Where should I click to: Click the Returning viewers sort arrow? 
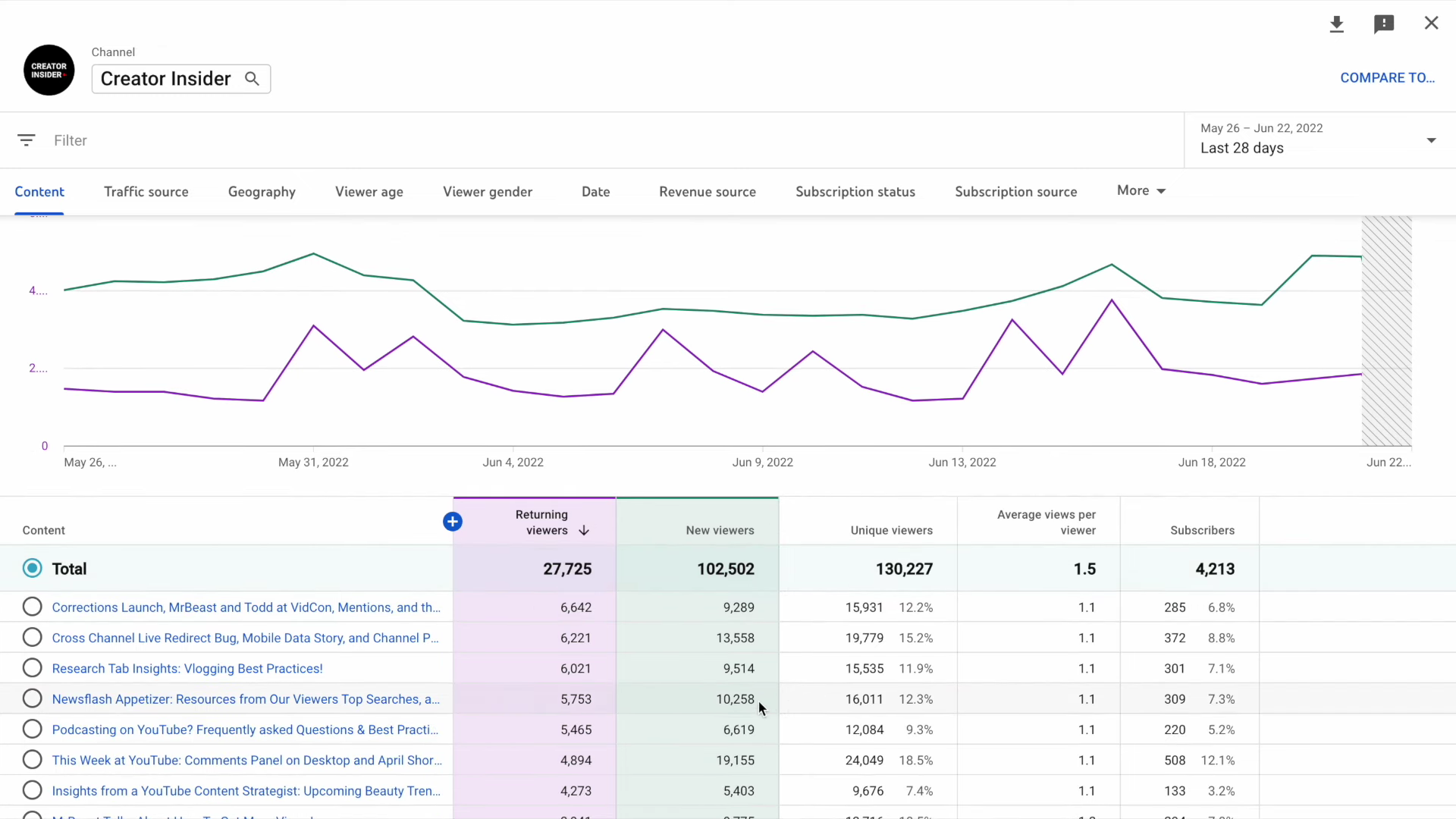pyautogui.click(x=584, y=531)
